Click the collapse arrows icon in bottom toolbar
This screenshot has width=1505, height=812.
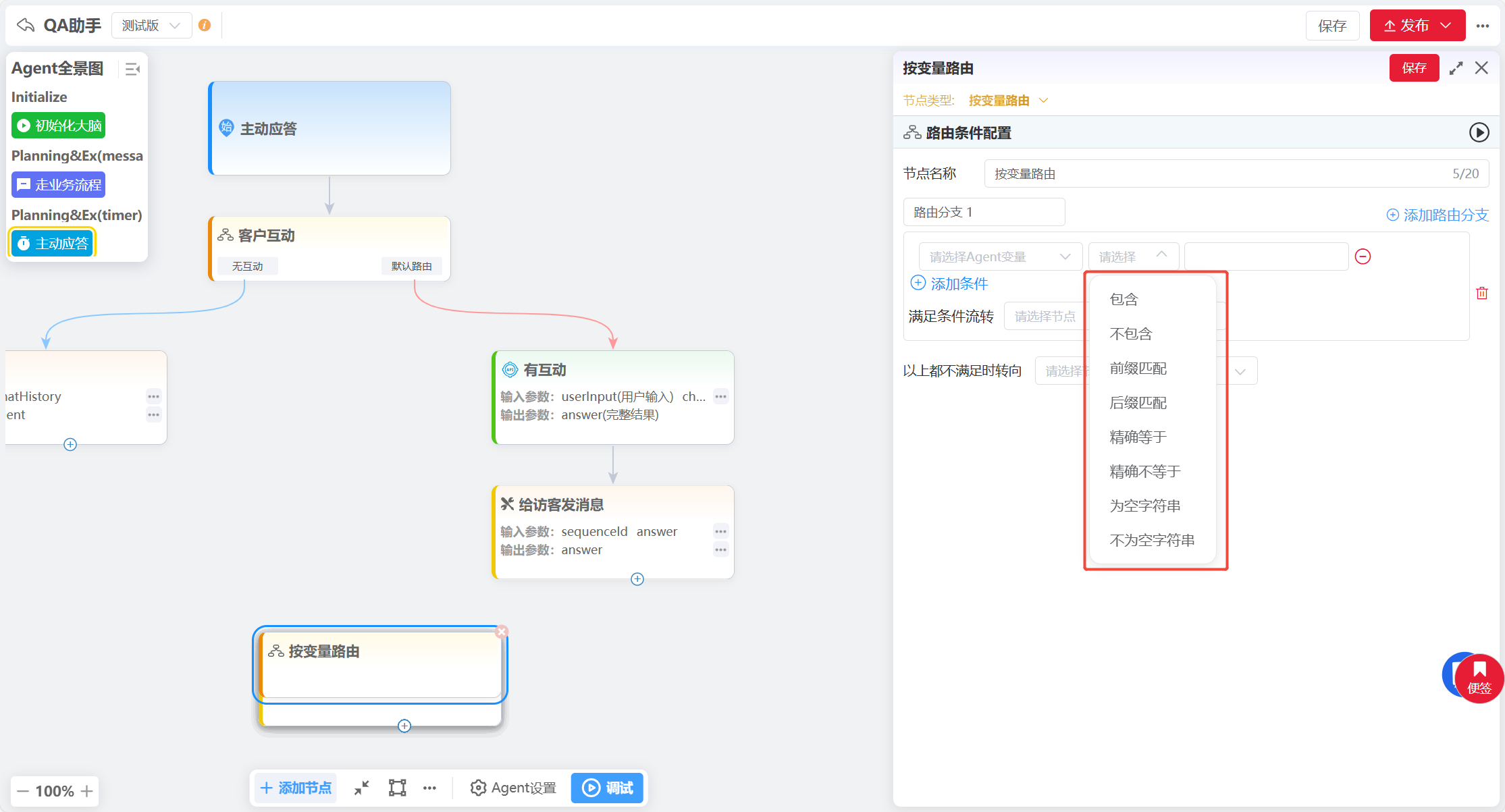coord(362,788)
